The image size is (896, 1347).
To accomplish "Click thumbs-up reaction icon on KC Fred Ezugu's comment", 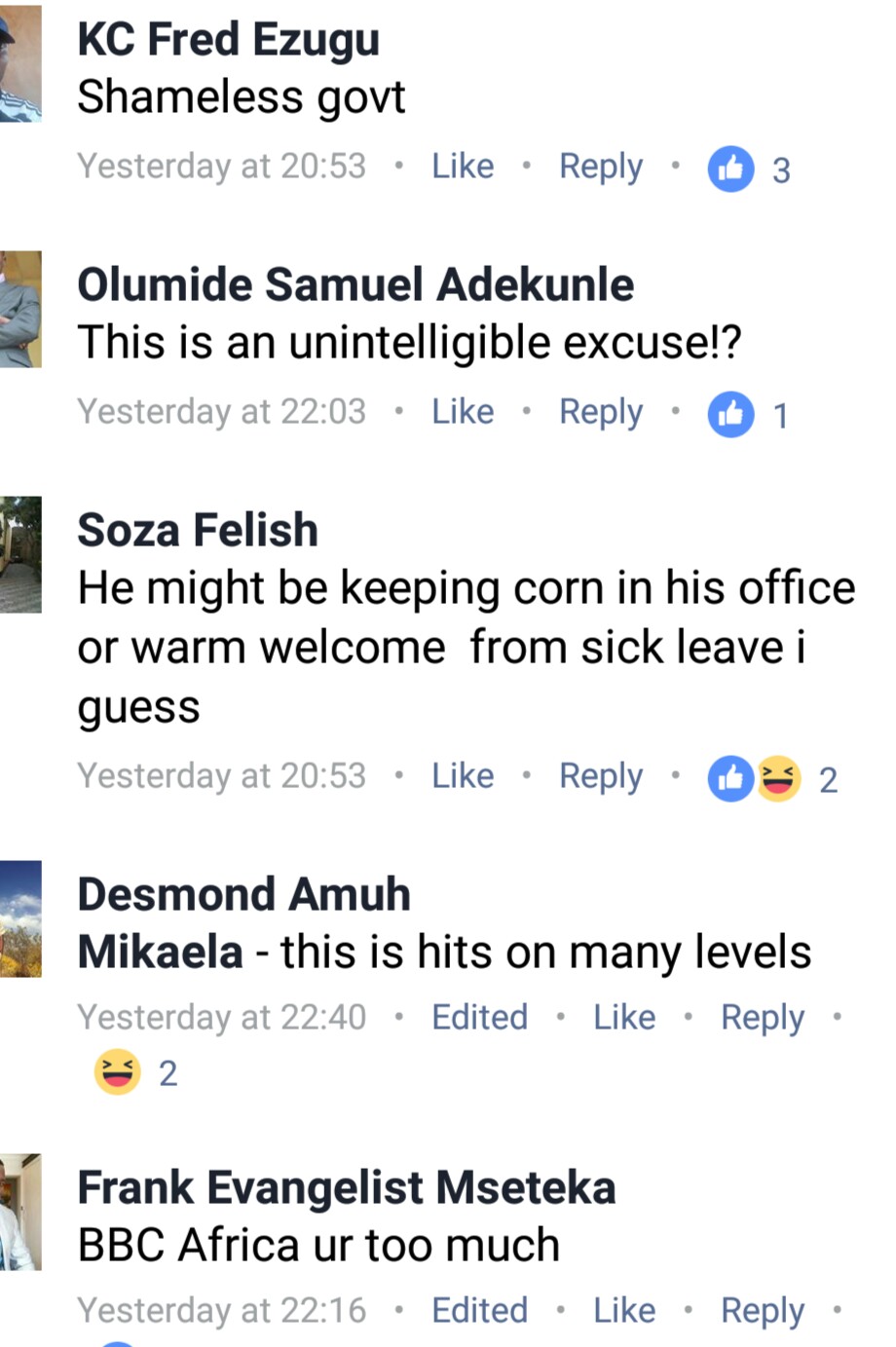I will point(730,168).
